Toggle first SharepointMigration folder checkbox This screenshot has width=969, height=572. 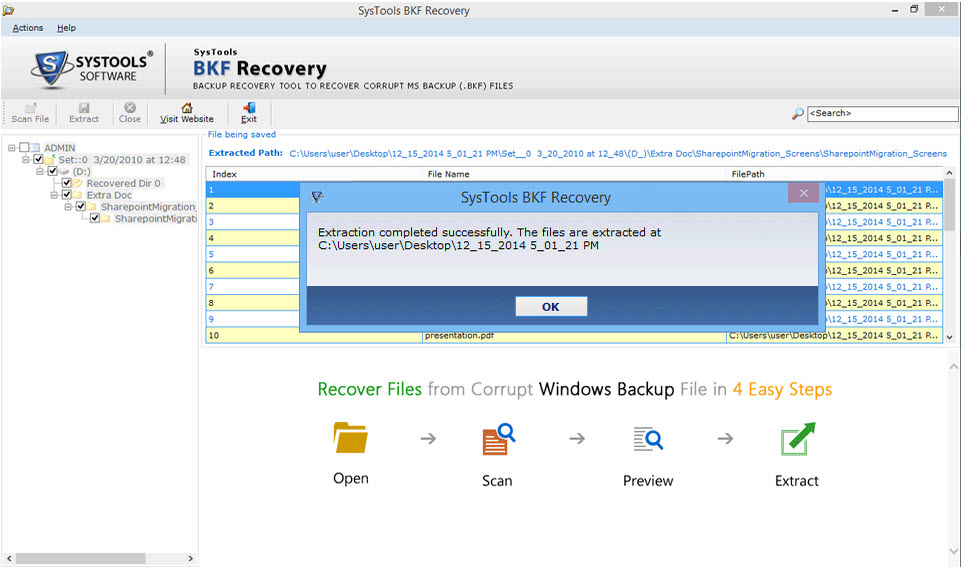[81, 206]
